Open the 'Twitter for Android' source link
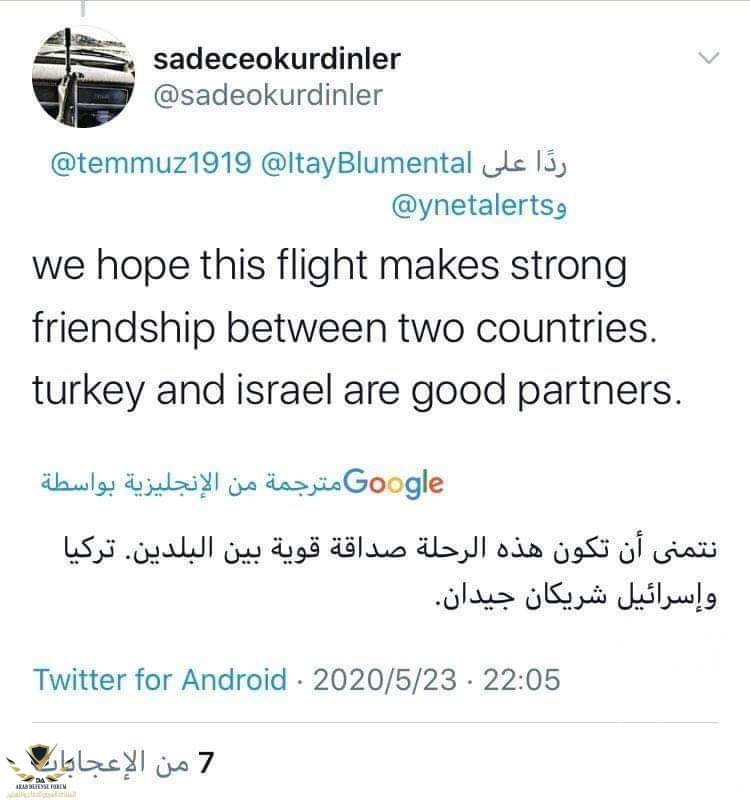This screenshot has height=800, width=750. click(160, 680)
